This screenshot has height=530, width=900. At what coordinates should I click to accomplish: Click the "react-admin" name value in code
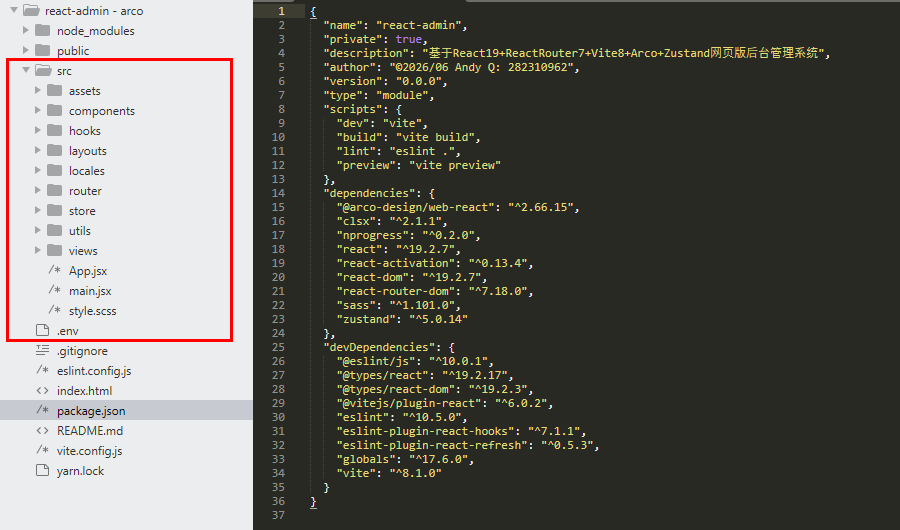point(418,25)
